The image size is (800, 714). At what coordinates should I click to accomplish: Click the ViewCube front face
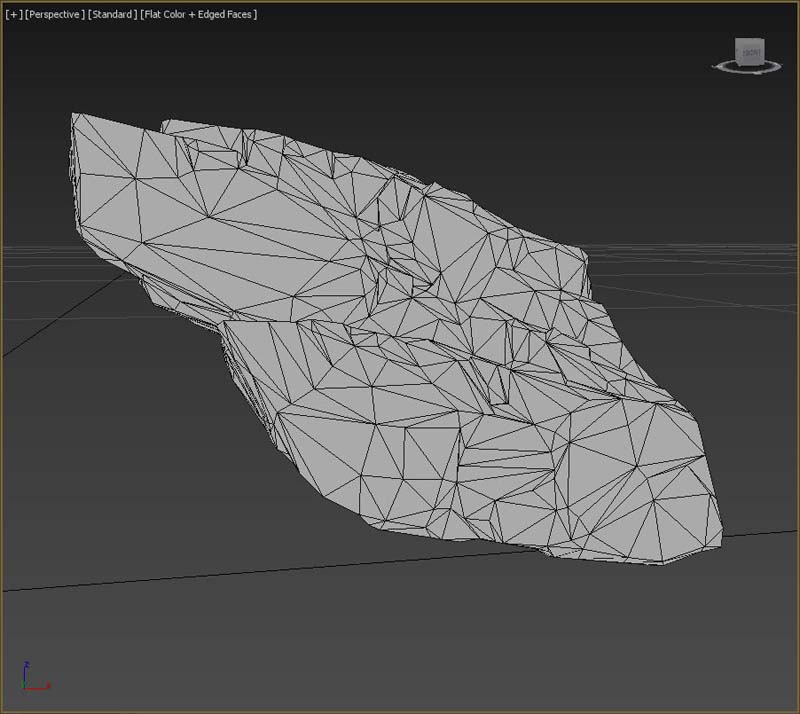(750, 51)
